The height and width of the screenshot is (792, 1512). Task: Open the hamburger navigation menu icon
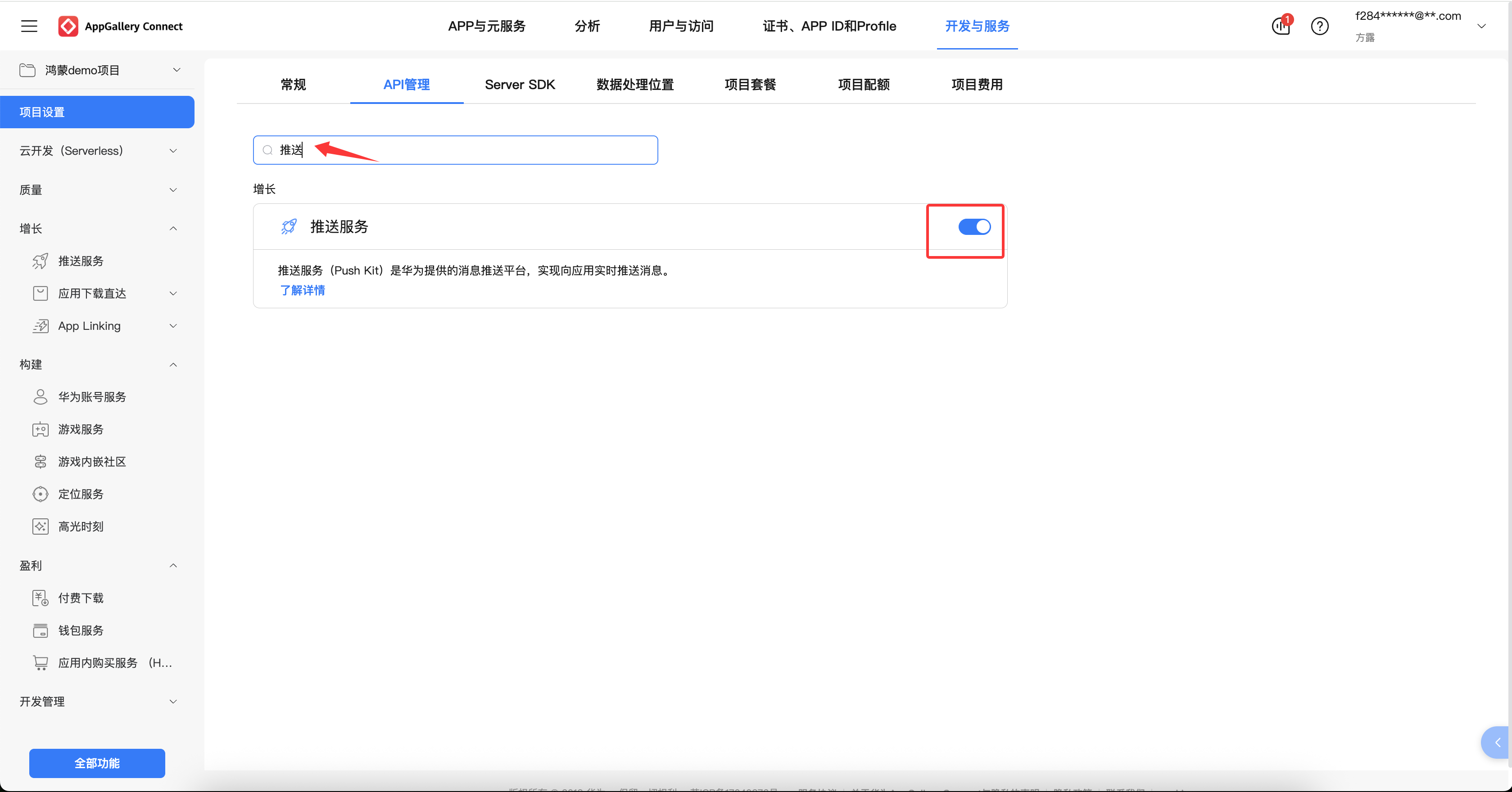point(29,26)
